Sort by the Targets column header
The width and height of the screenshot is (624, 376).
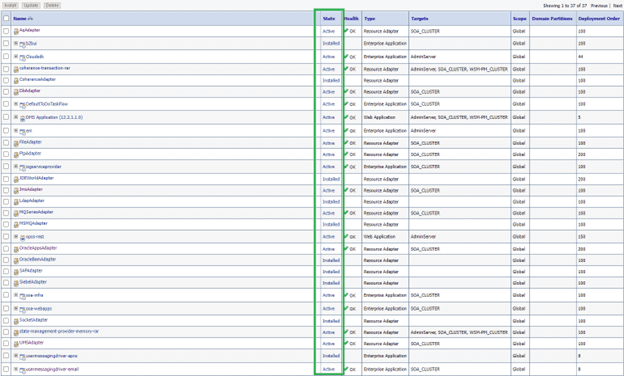(419, 19)
